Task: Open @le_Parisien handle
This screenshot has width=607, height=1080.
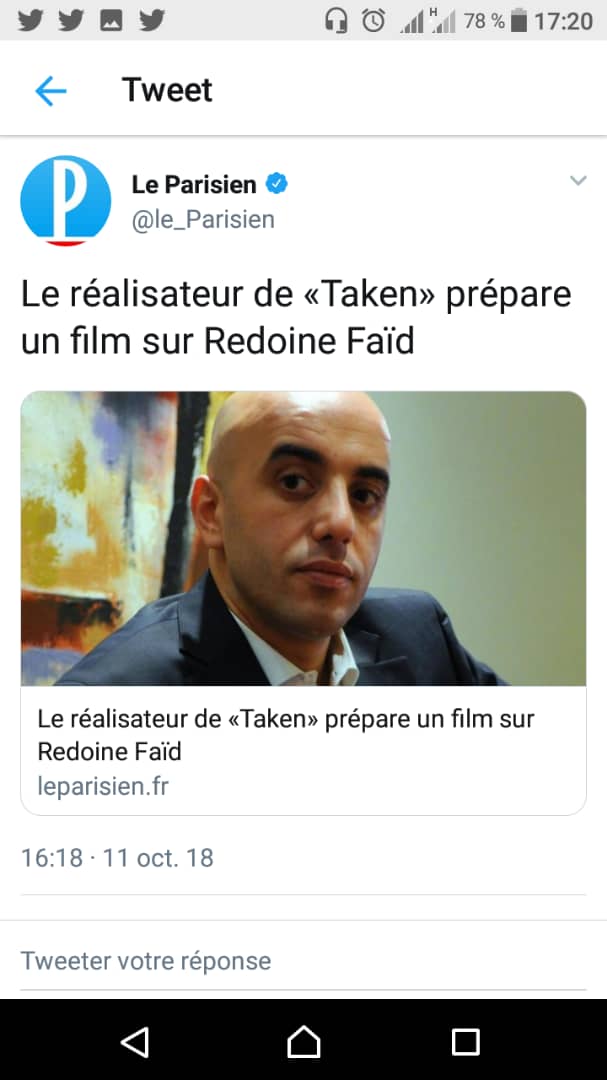Action: pyautogui.click(x=203, y=219)
